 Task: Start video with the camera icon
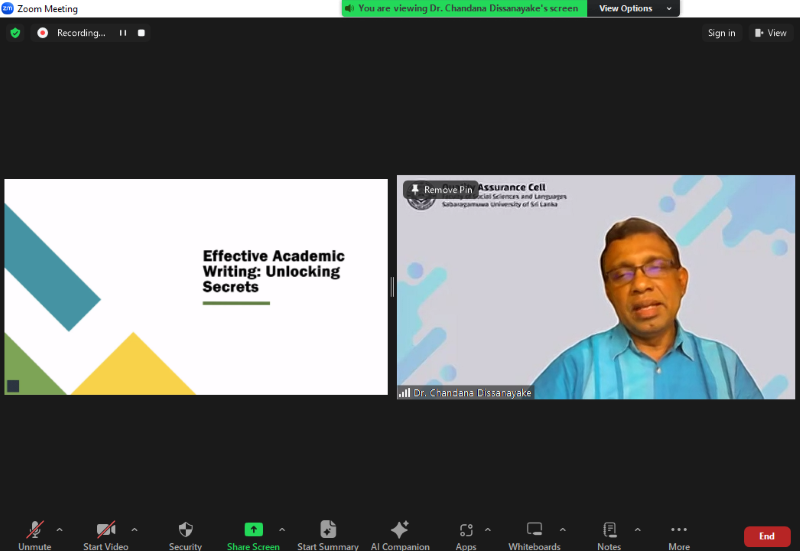106,531
